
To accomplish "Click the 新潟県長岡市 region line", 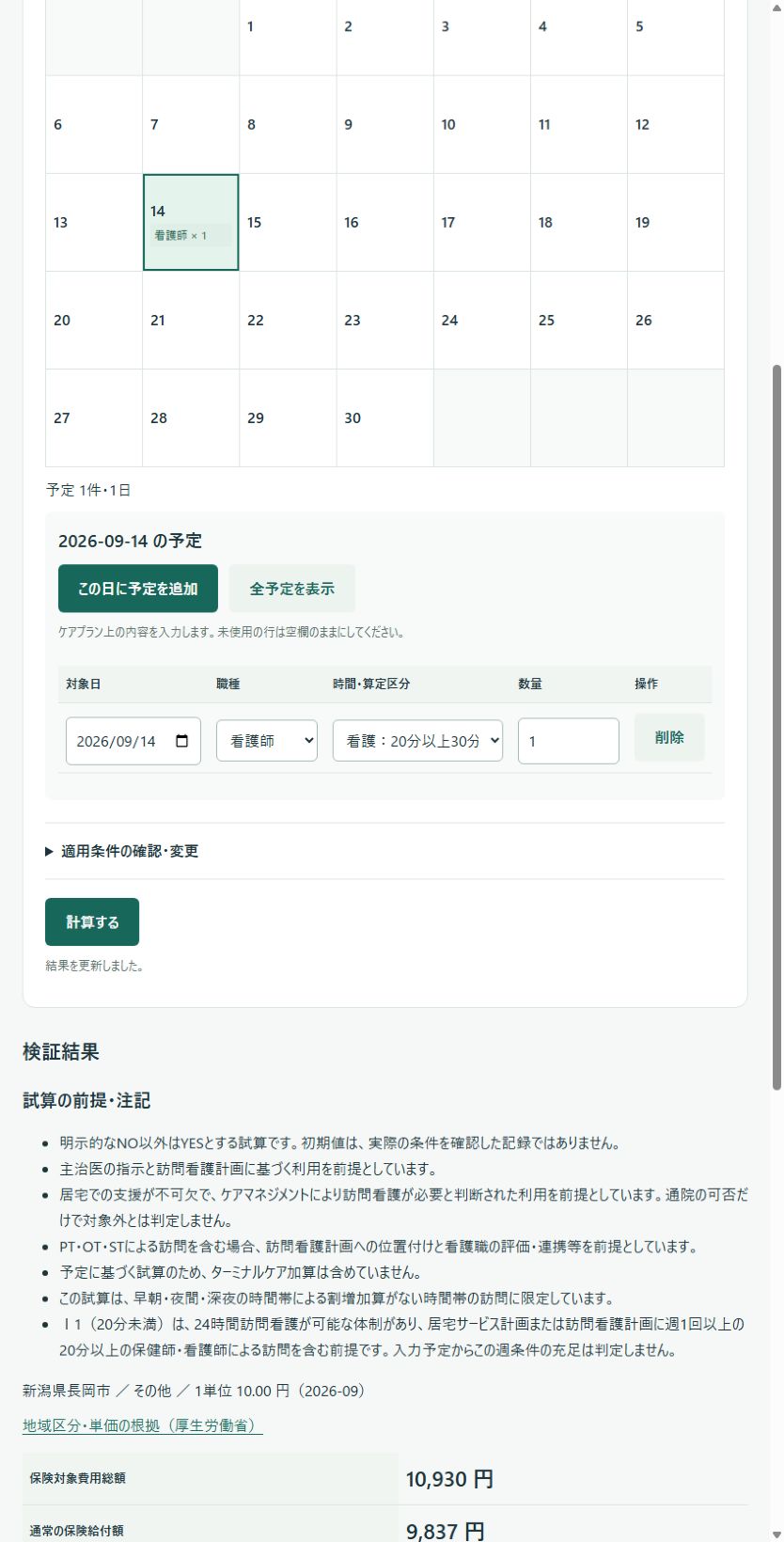I will click(194, 1391).
